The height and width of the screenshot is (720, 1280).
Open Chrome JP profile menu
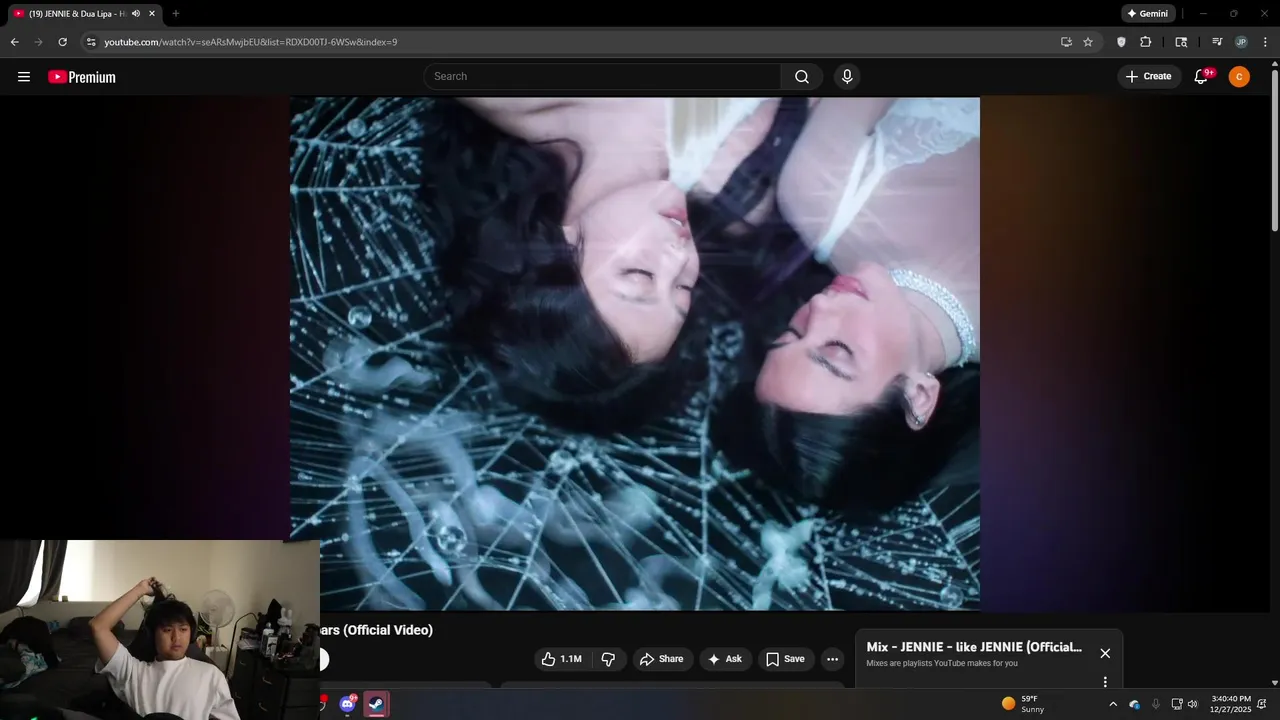(1241, 42)
